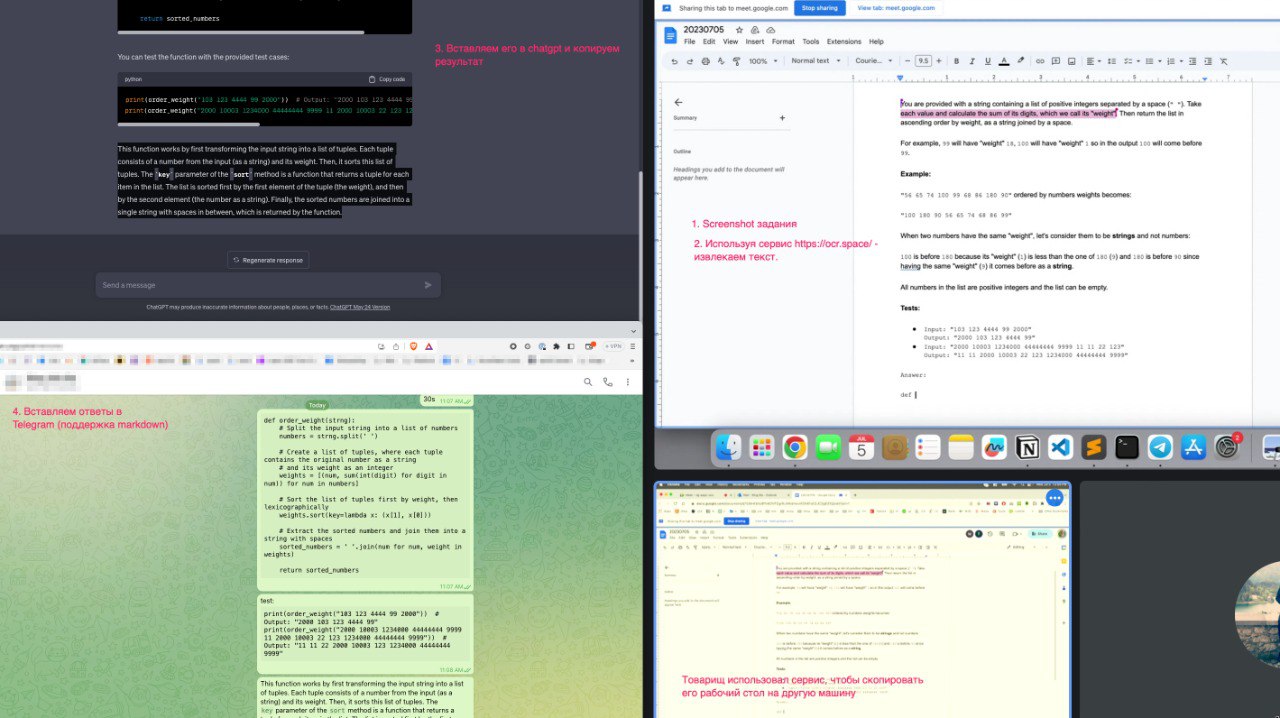Click the Print icon in Docs toolbar
Viewport: 1280px width, 718px height.
point(706,61)
